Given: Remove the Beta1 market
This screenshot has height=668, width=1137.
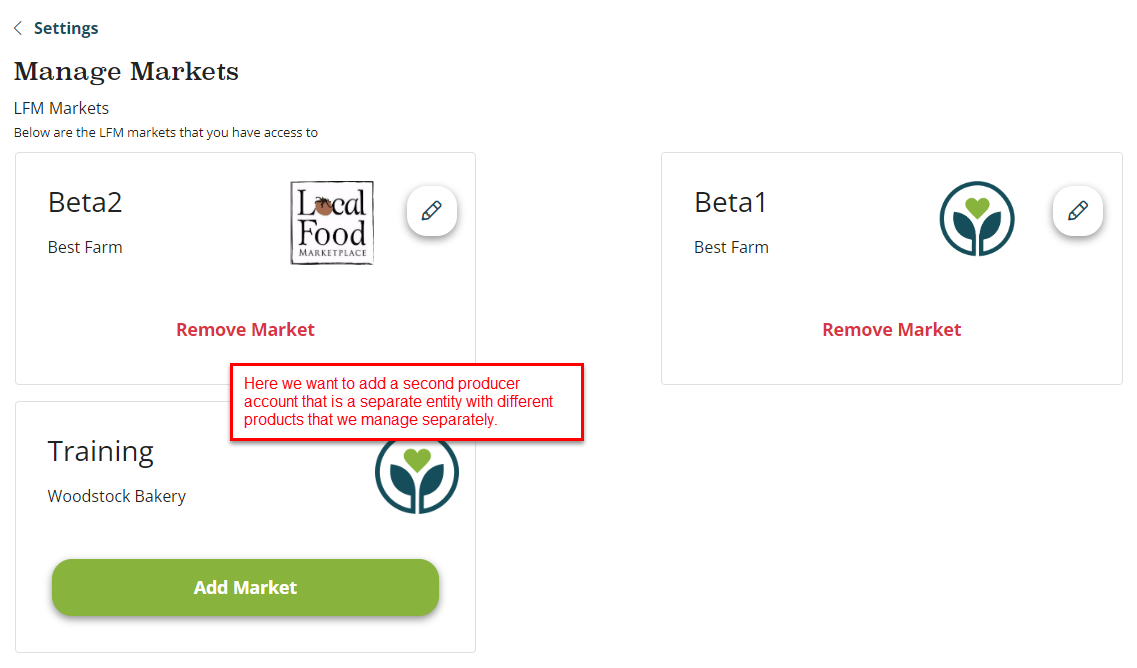Looking at the screenshot, I should tap(891, 329).
